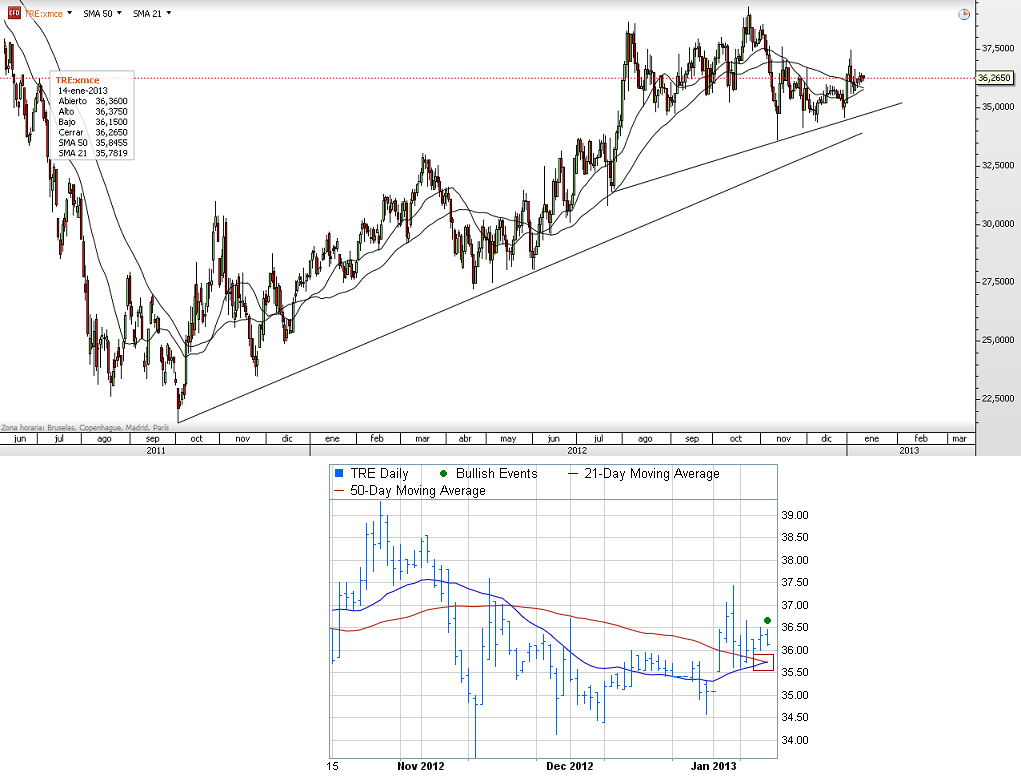
Task: Click the clock icon at chart corner
Action: point(964,14)
